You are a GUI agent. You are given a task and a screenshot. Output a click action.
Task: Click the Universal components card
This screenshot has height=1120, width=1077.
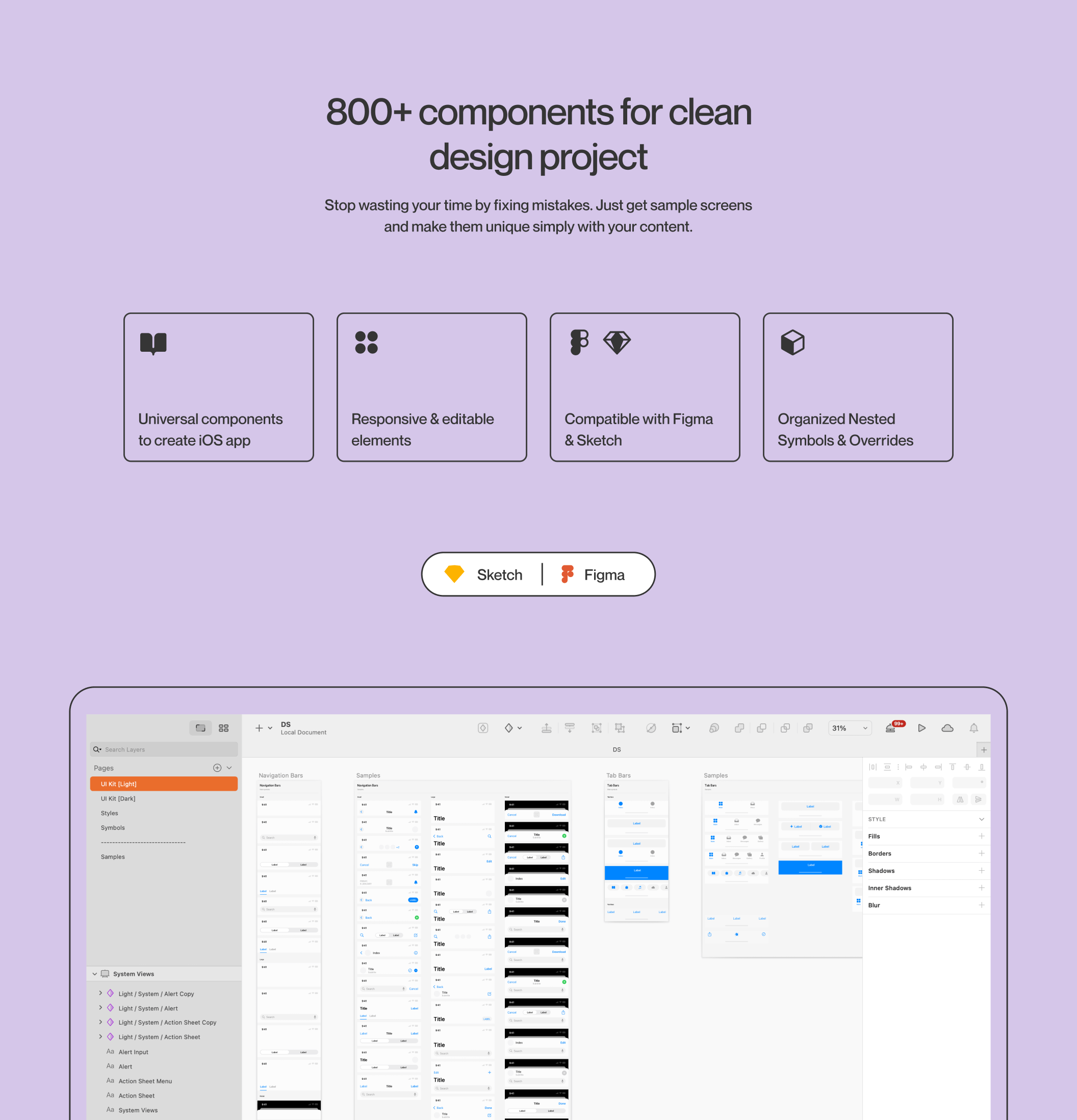(x=219, y=387)
